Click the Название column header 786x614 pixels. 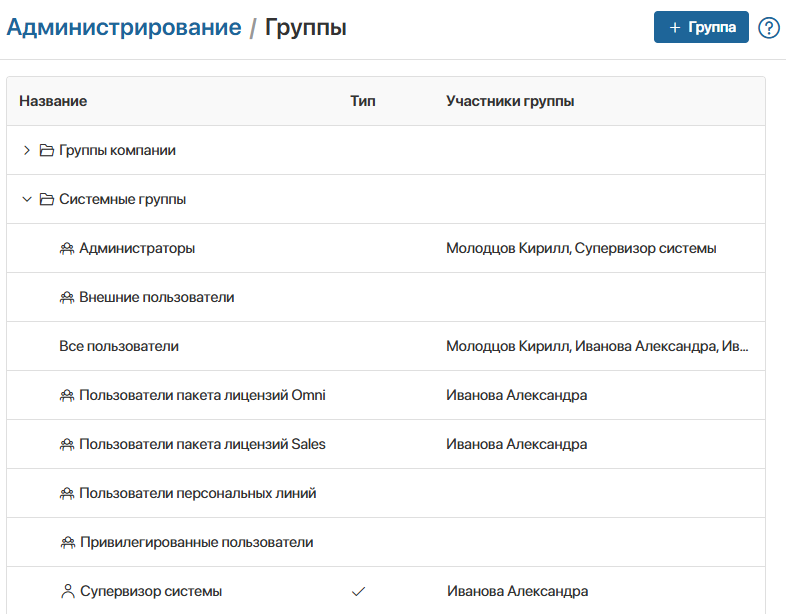point(53,101)
